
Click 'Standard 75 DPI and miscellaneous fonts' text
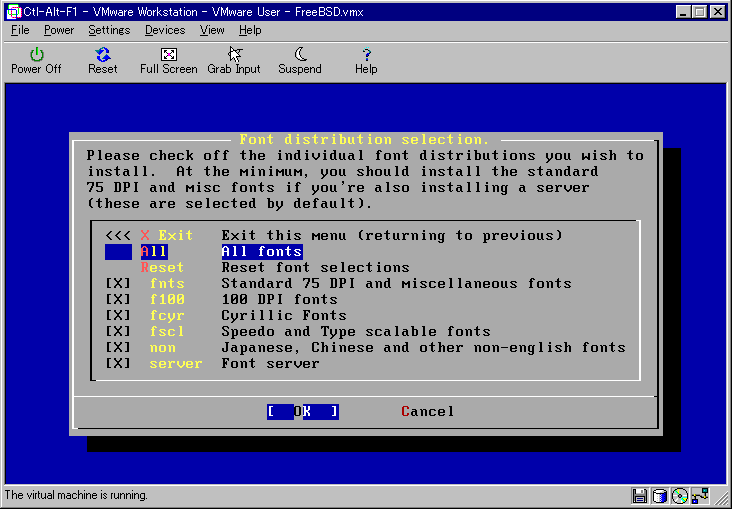coord(396,283)
